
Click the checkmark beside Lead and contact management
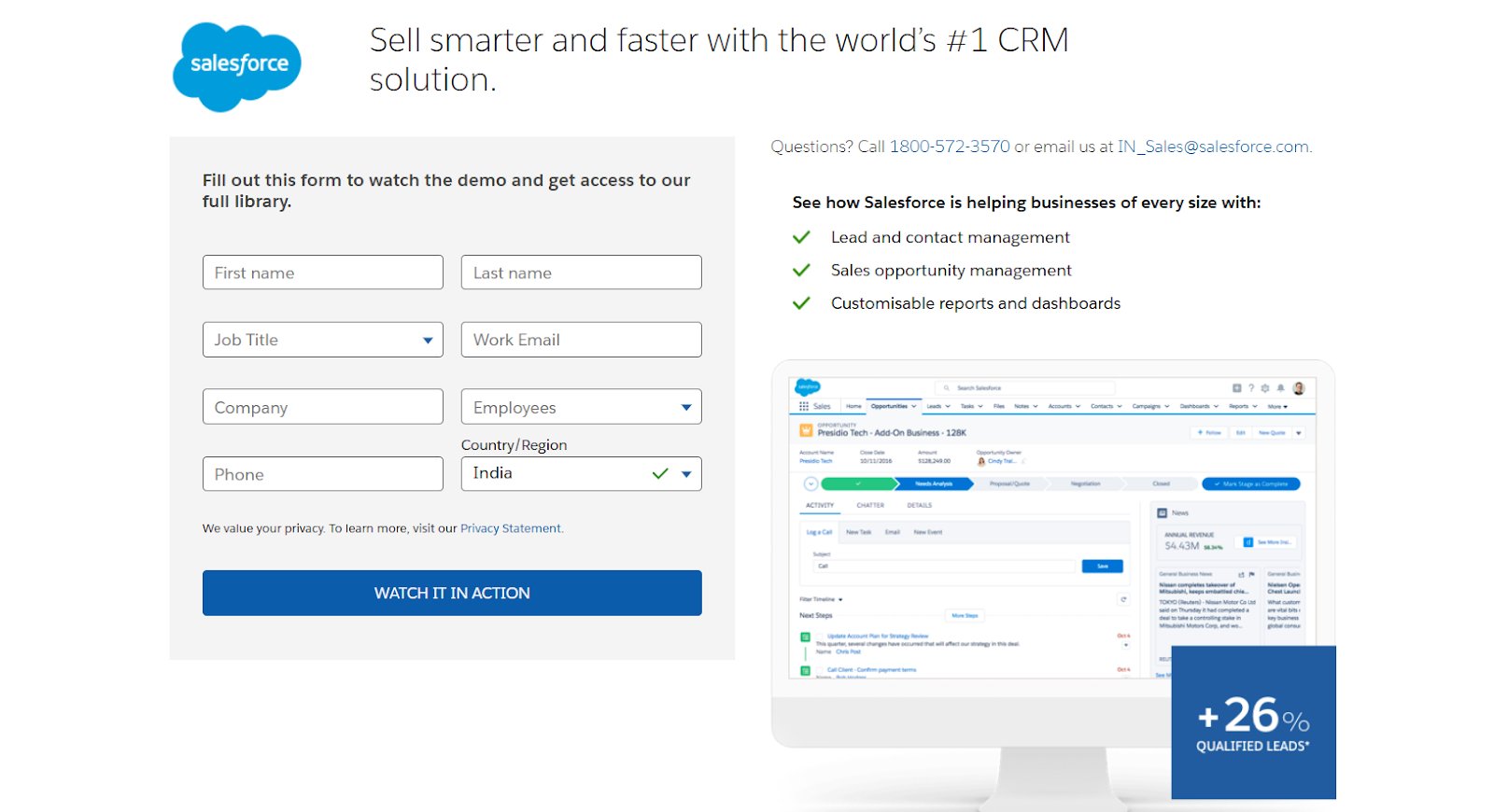(x=801, y=237)
